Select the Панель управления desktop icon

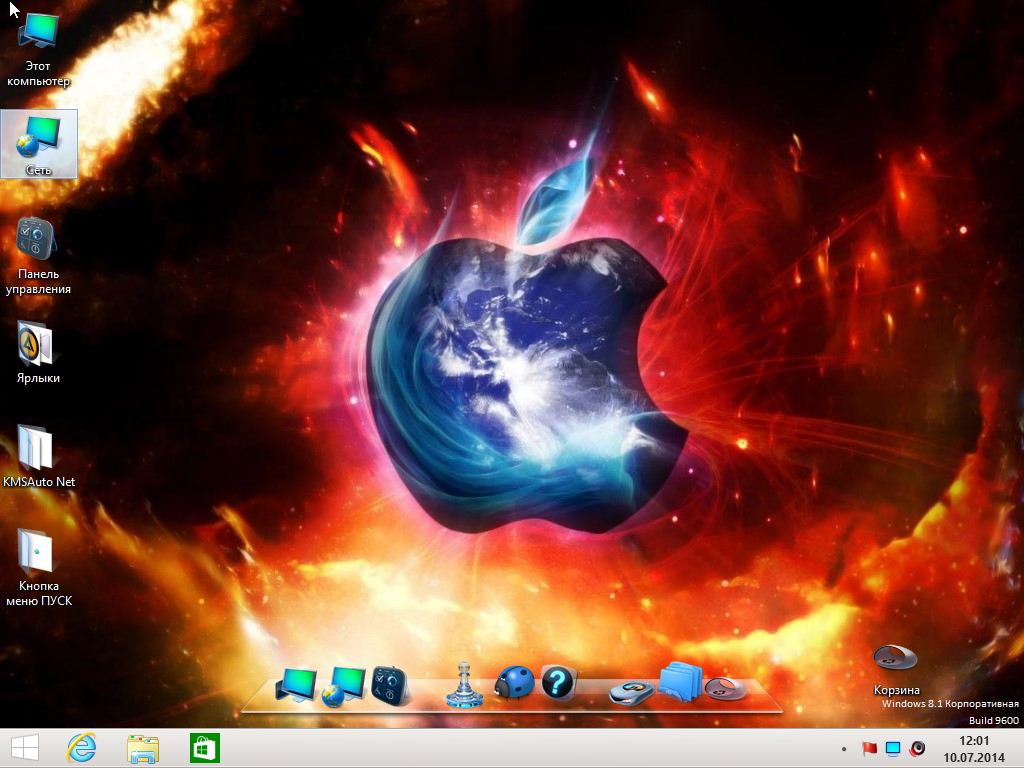(38, 256)
